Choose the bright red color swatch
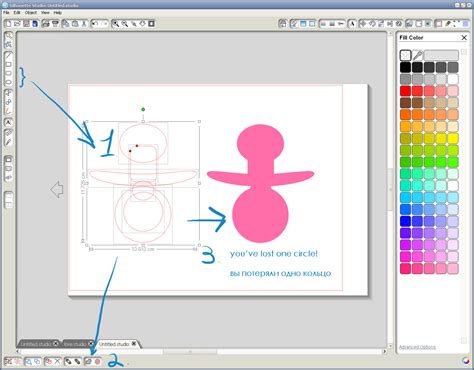This screenshot has height=370, width=474. 405,91
